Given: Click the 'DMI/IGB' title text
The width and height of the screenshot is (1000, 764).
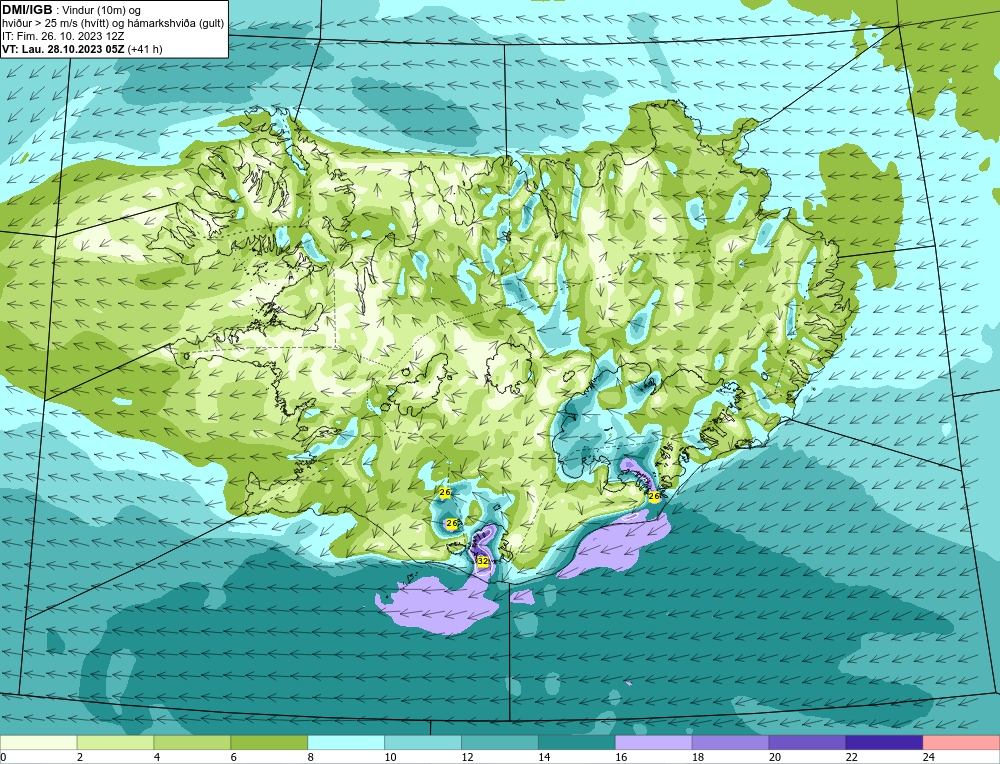Looking at the screenshot, I should point(27,10).
